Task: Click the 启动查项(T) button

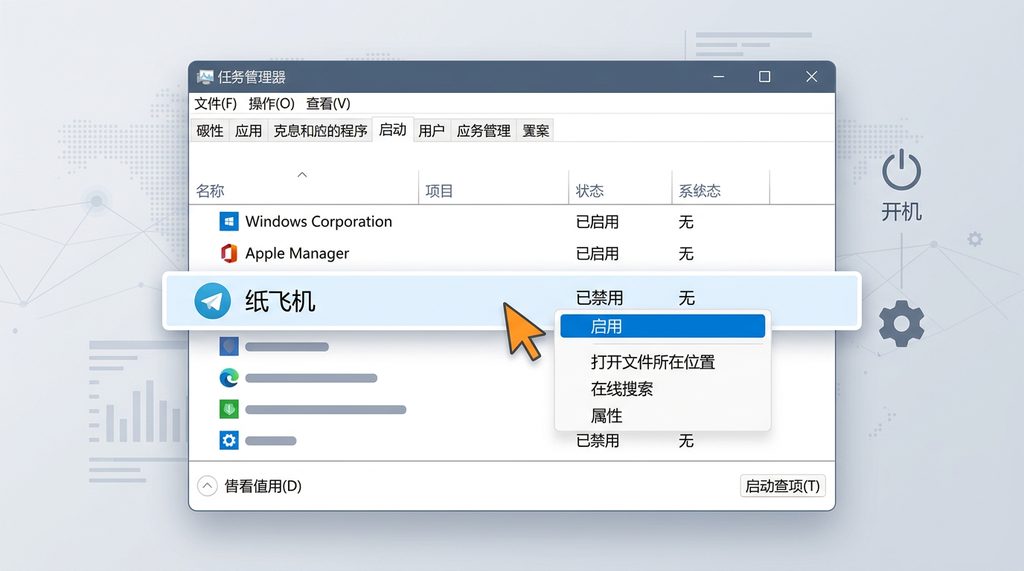Action: [782, 486]
